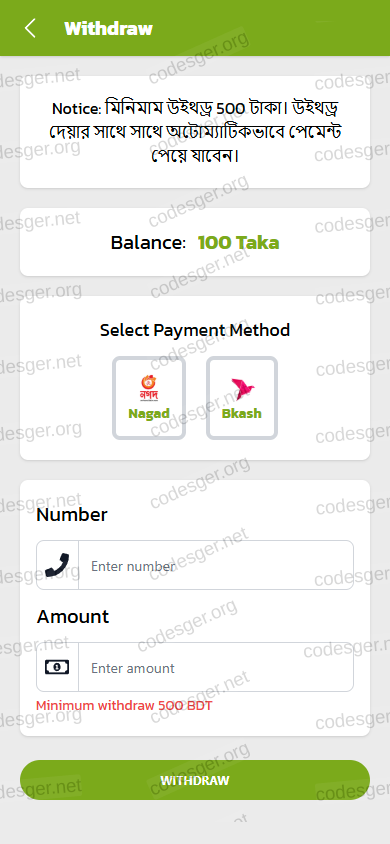This screenshot has width=390, height=844.
Task: Go back using the header arrow
Action: click(x=30, y=28)
